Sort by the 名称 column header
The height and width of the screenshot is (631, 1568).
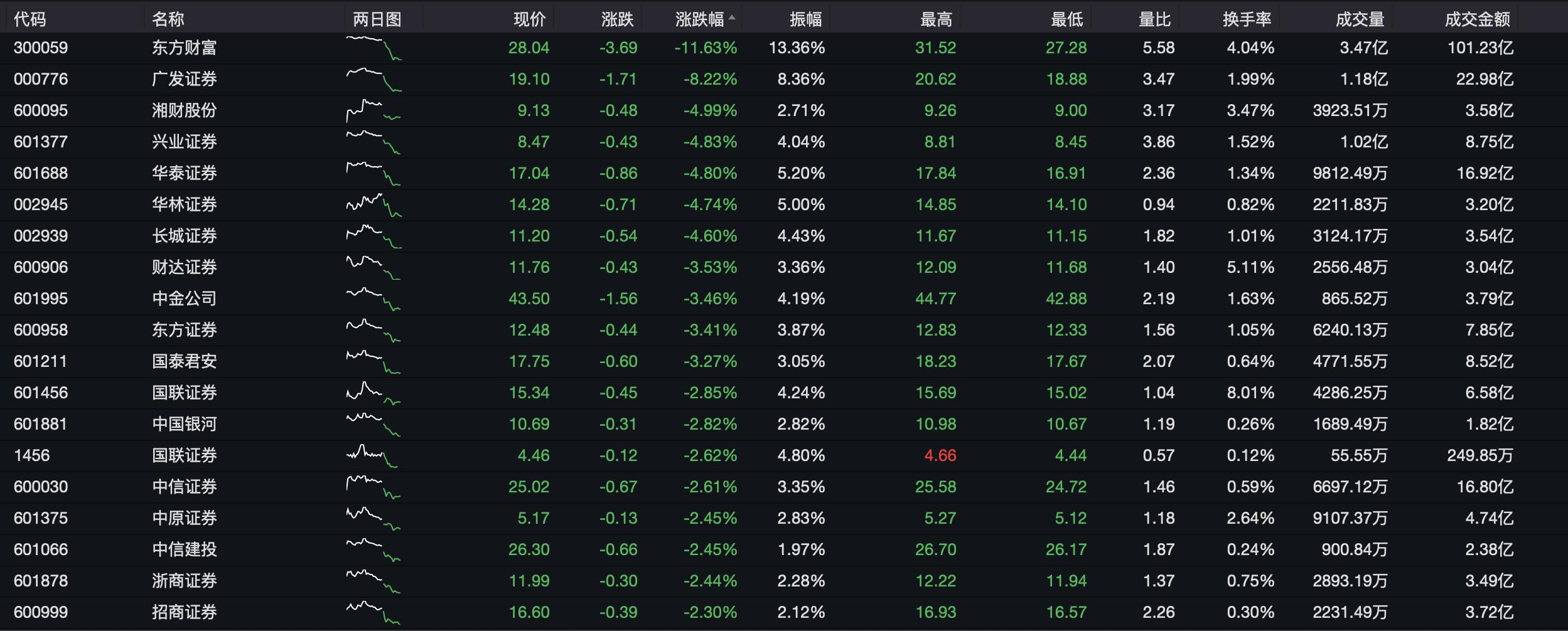pos(168,19)
